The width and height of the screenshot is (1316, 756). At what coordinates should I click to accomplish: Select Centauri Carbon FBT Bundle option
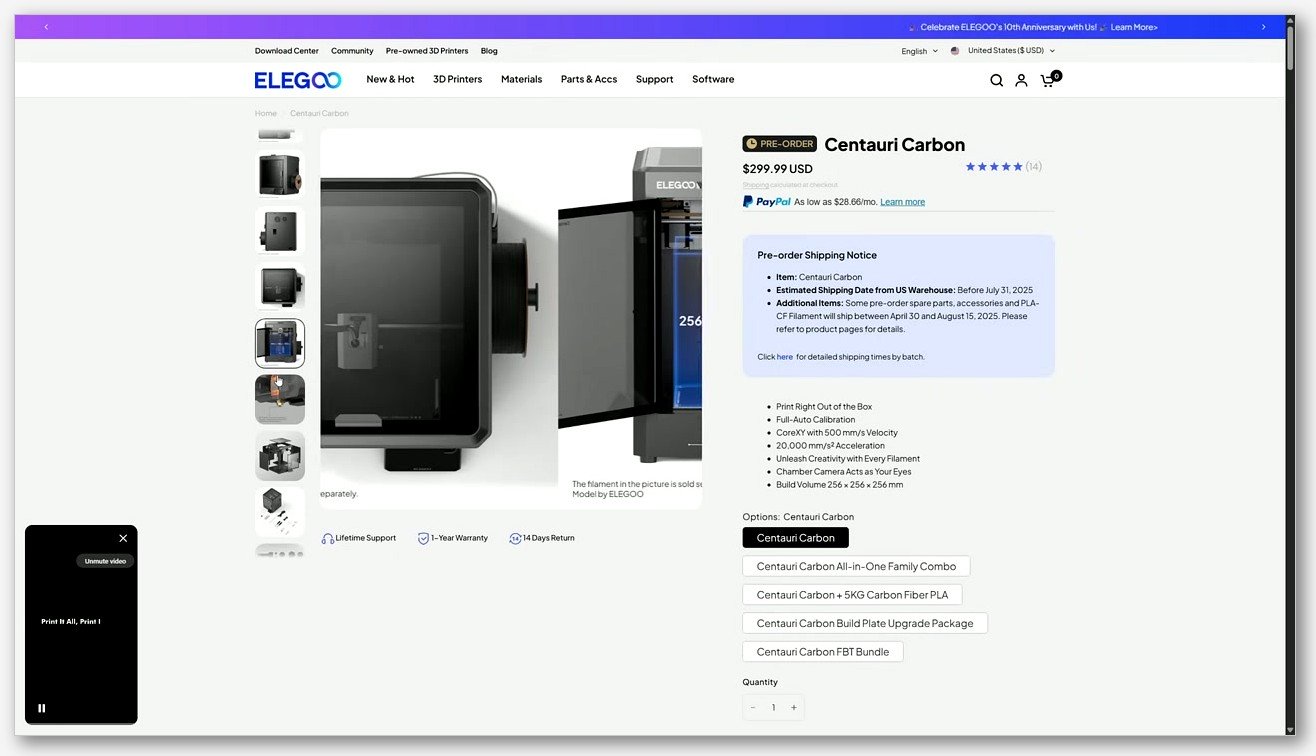pos(823,652)
